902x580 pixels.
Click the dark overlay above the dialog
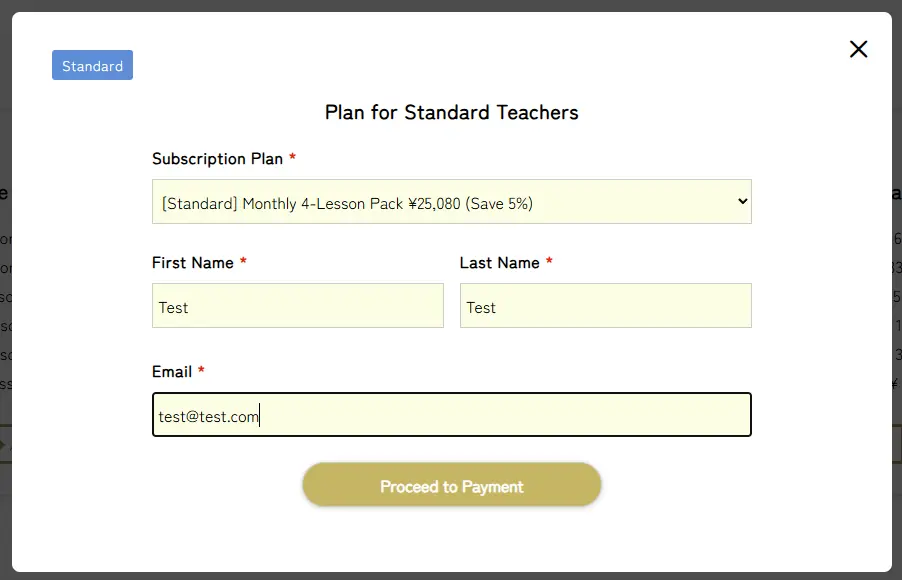pos(451,5)
